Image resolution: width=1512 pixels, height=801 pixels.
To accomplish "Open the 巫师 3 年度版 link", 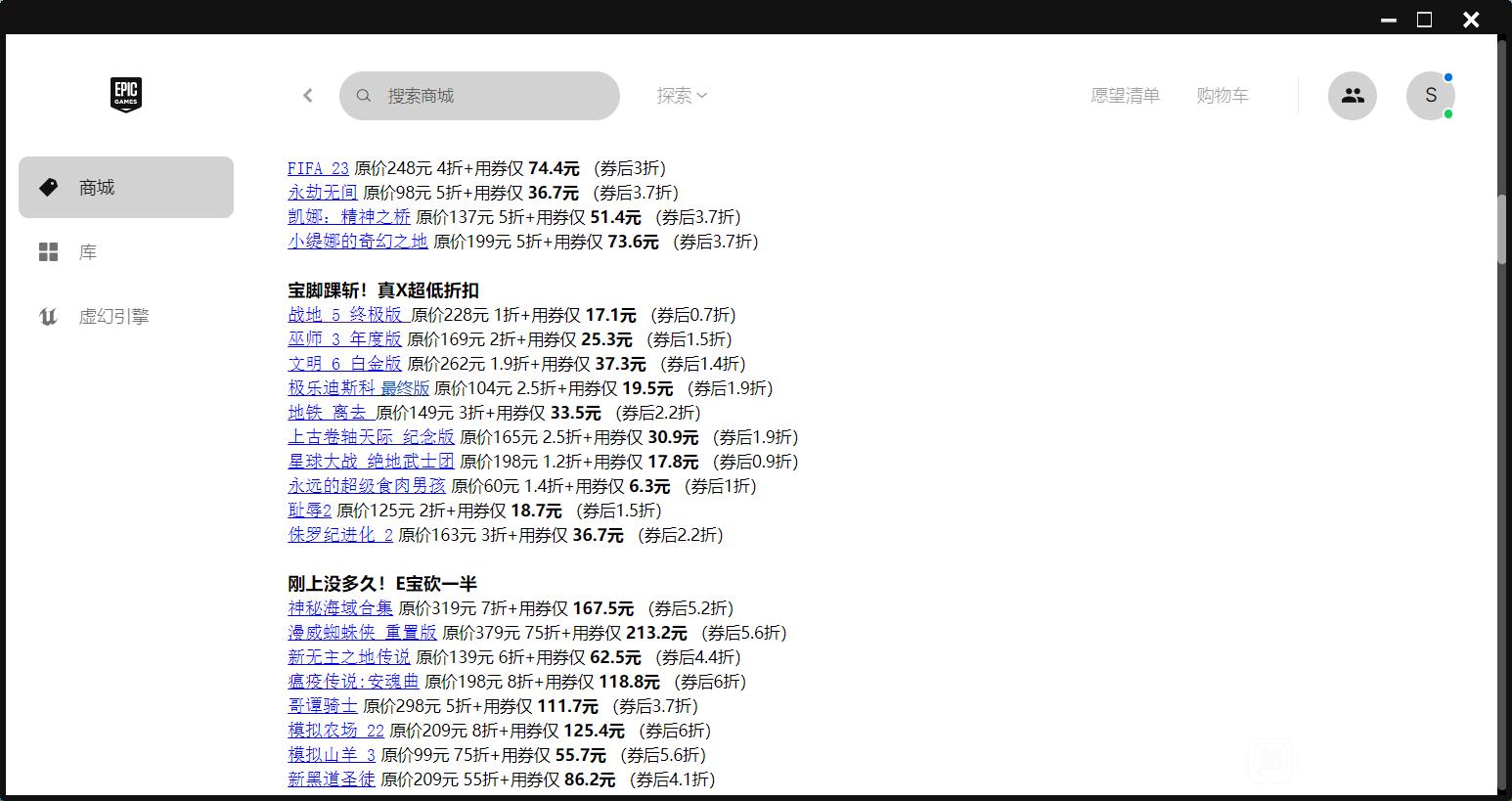I will coord(344,339).
